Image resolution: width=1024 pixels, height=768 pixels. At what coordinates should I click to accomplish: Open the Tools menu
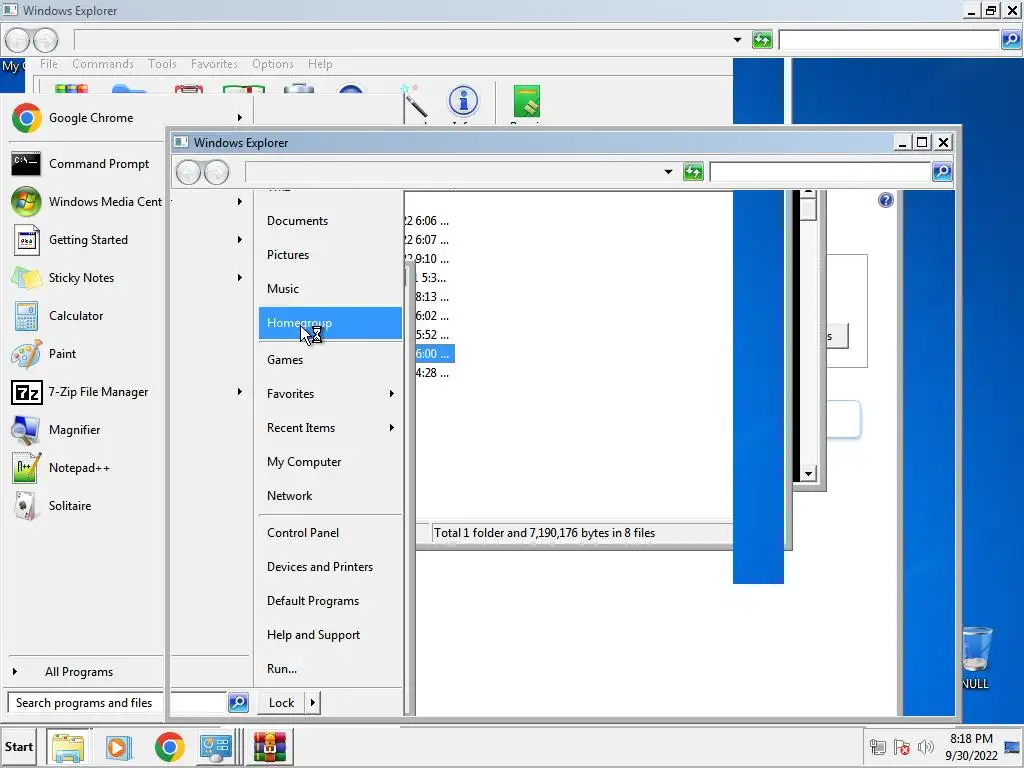(162, 64)
